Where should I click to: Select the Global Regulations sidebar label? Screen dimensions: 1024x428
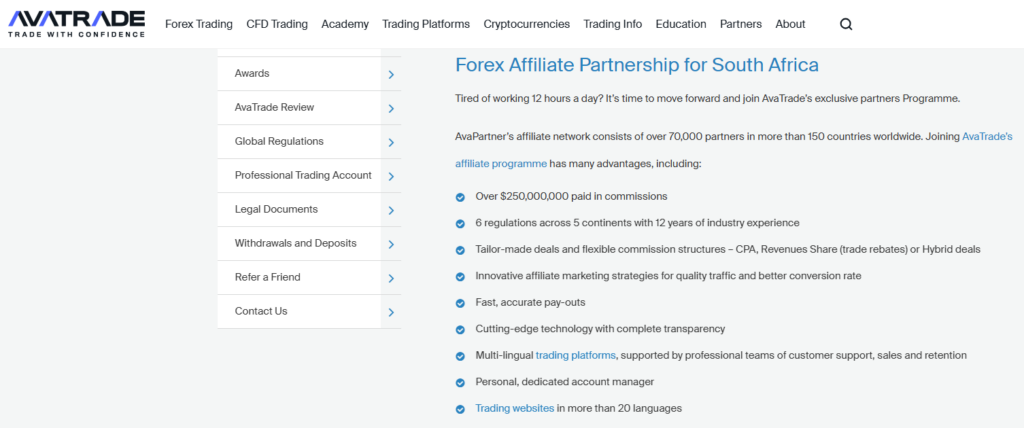click(x=279, y=141)
